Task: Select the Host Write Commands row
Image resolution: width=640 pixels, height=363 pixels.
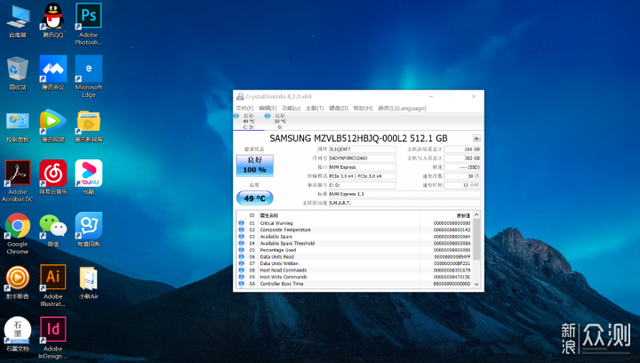Action: click(x=354, y=277)
